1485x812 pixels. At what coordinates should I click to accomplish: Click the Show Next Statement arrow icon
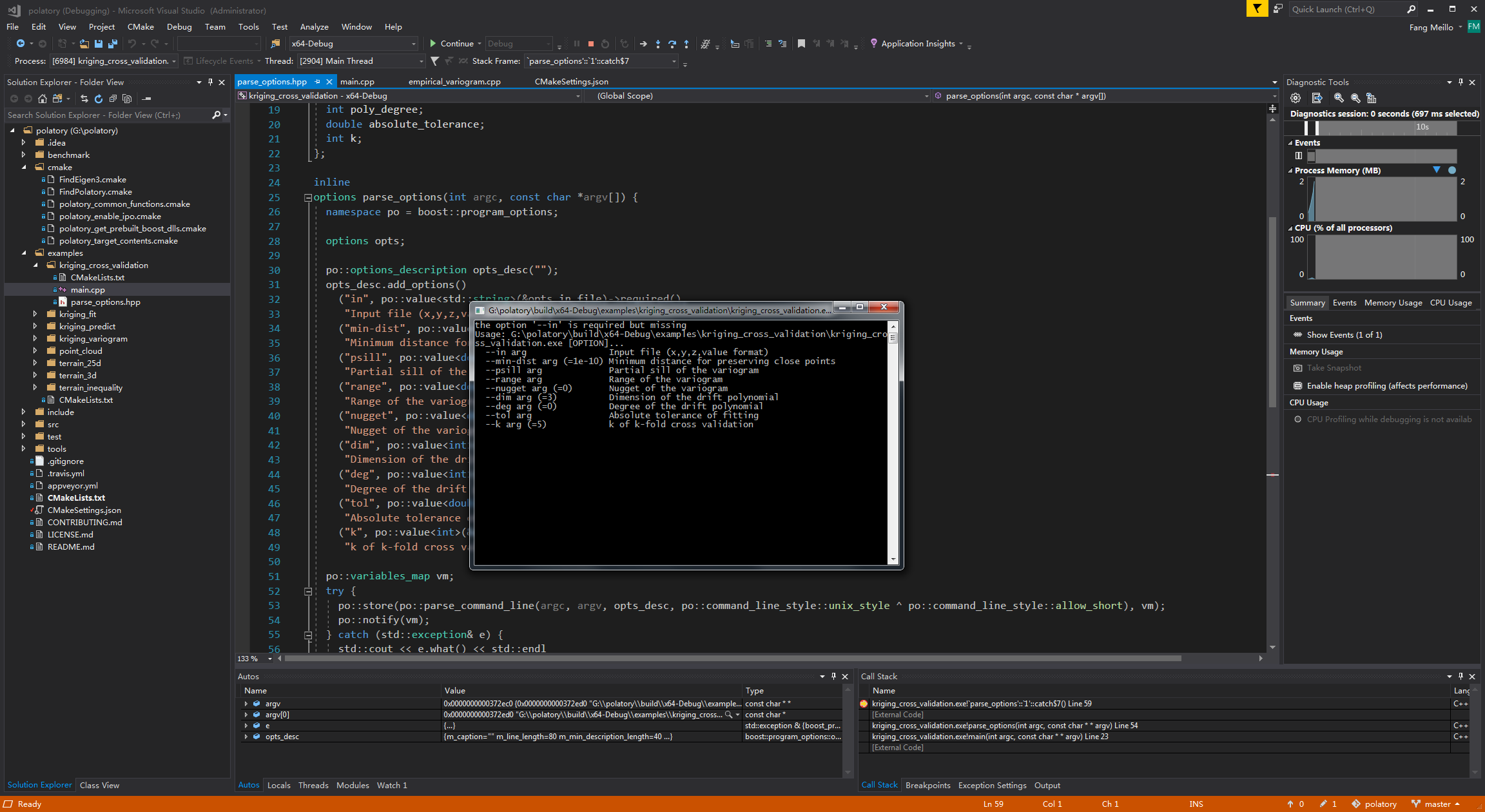tap(643, 44)
